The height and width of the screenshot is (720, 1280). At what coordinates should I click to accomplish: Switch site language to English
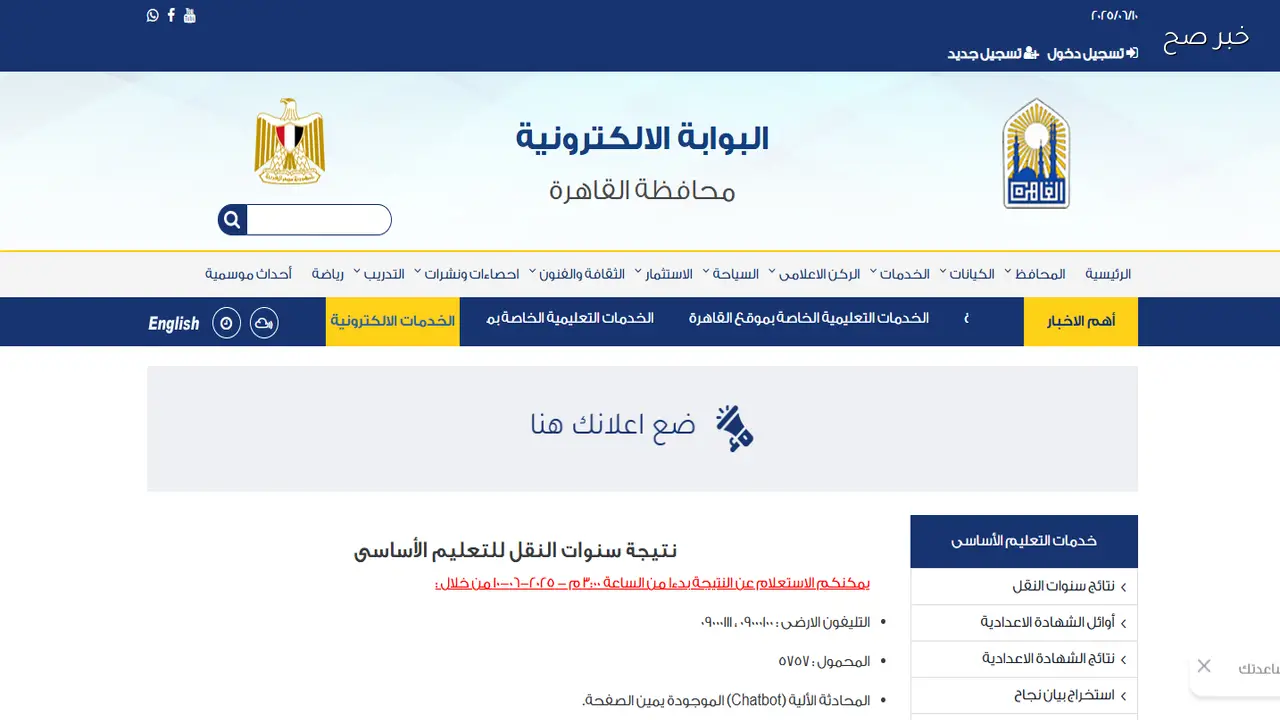point(174,323)
